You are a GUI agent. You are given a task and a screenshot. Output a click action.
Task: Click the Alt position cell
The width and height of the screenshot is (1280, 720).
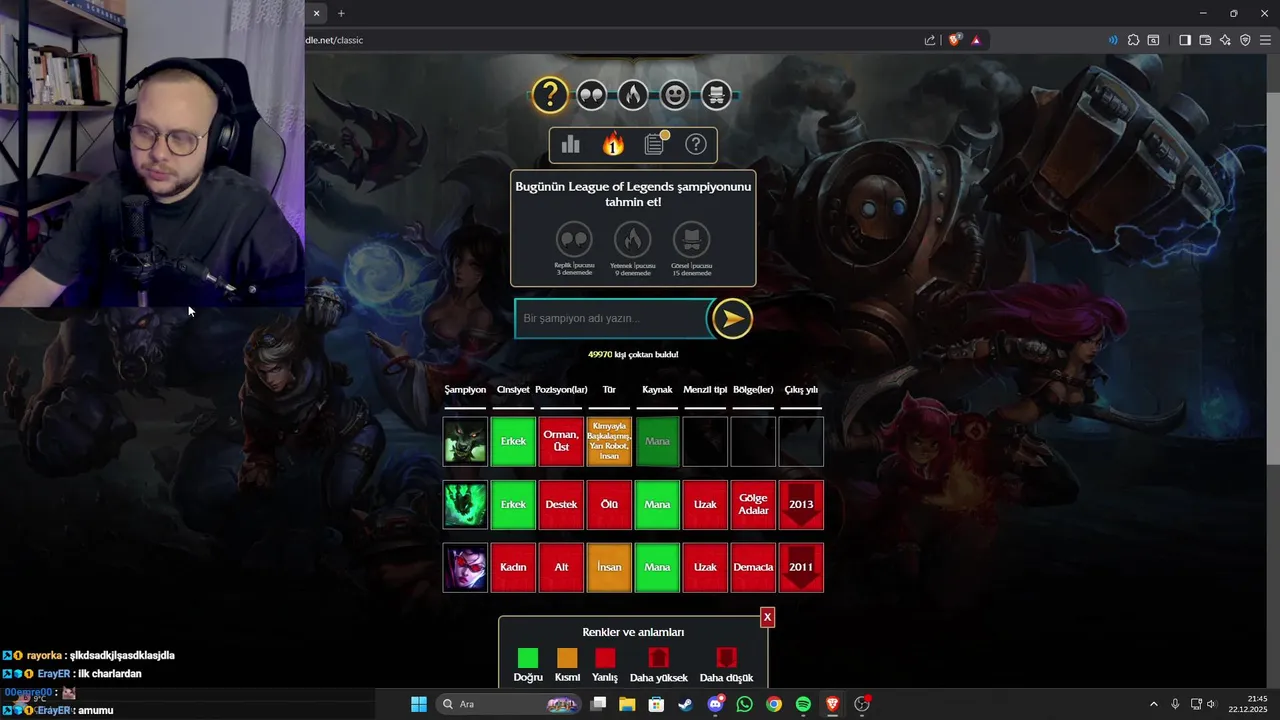click(x=561, y=567)
